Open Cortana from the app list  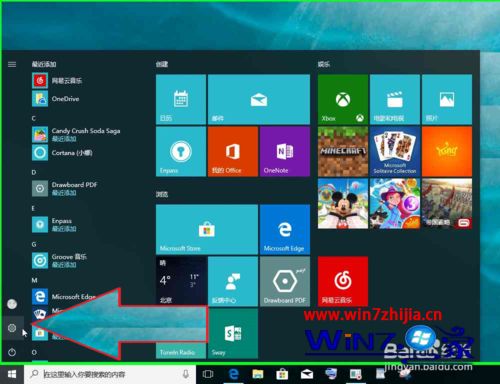pos(87,153)
